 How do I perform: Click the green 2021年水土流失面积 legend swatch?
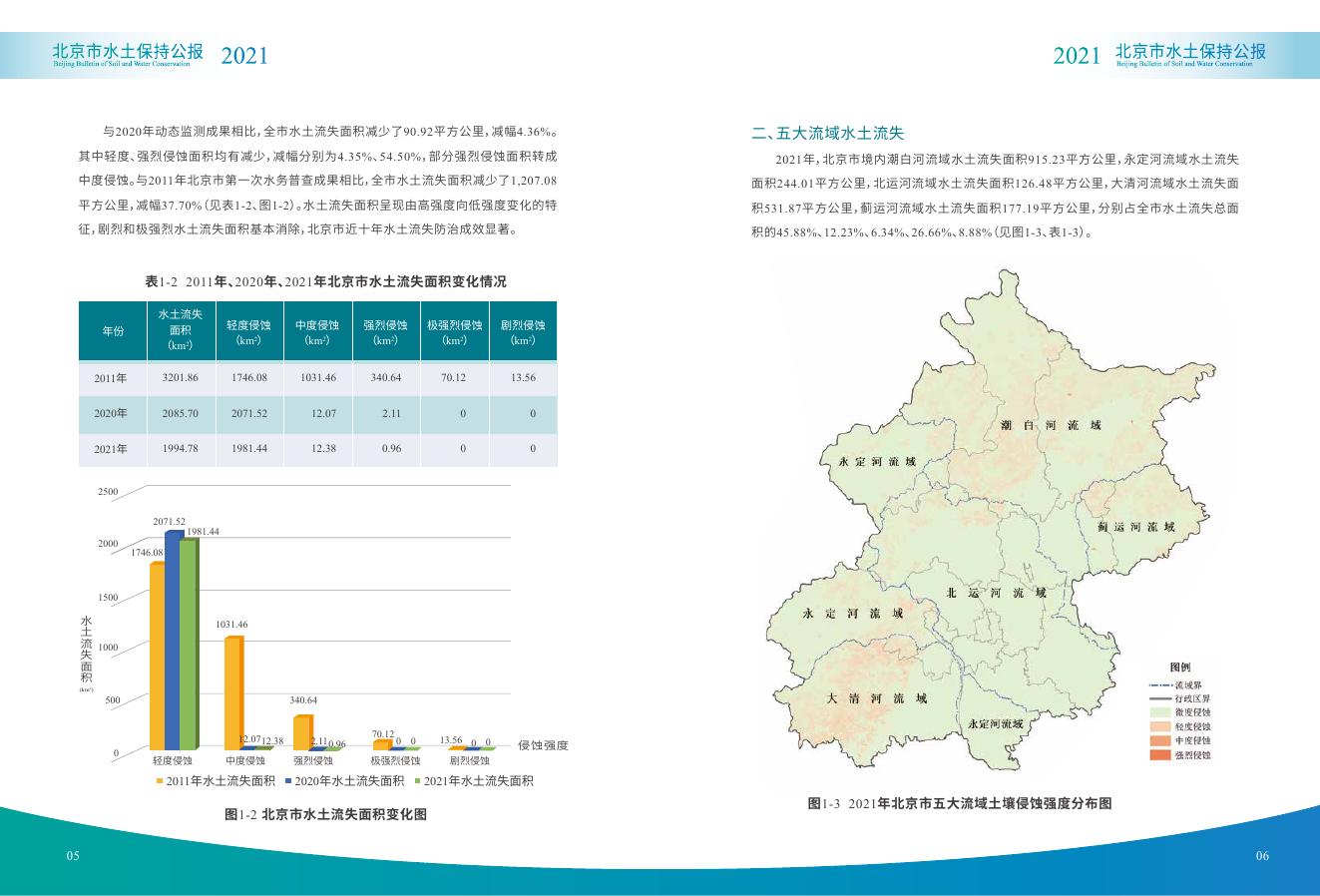pos(416,781)
